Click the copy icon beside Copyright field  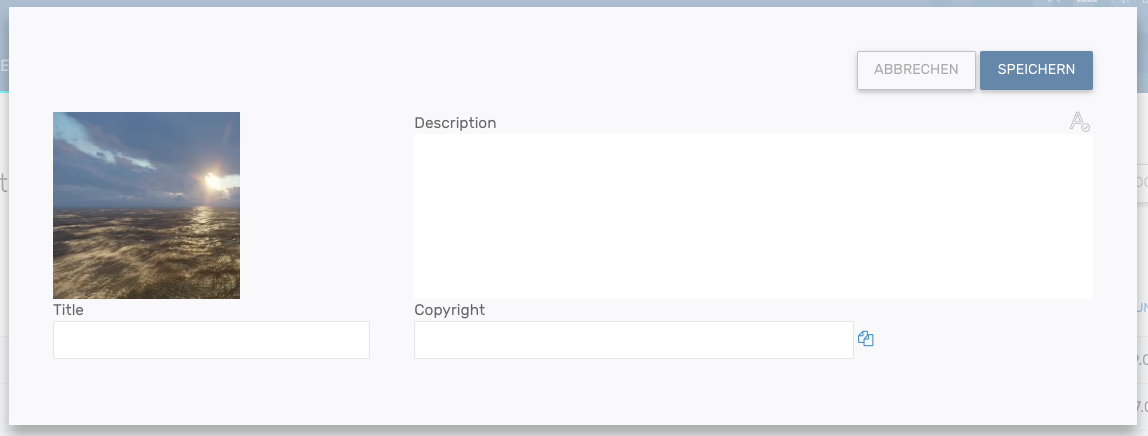pos(866,339)
